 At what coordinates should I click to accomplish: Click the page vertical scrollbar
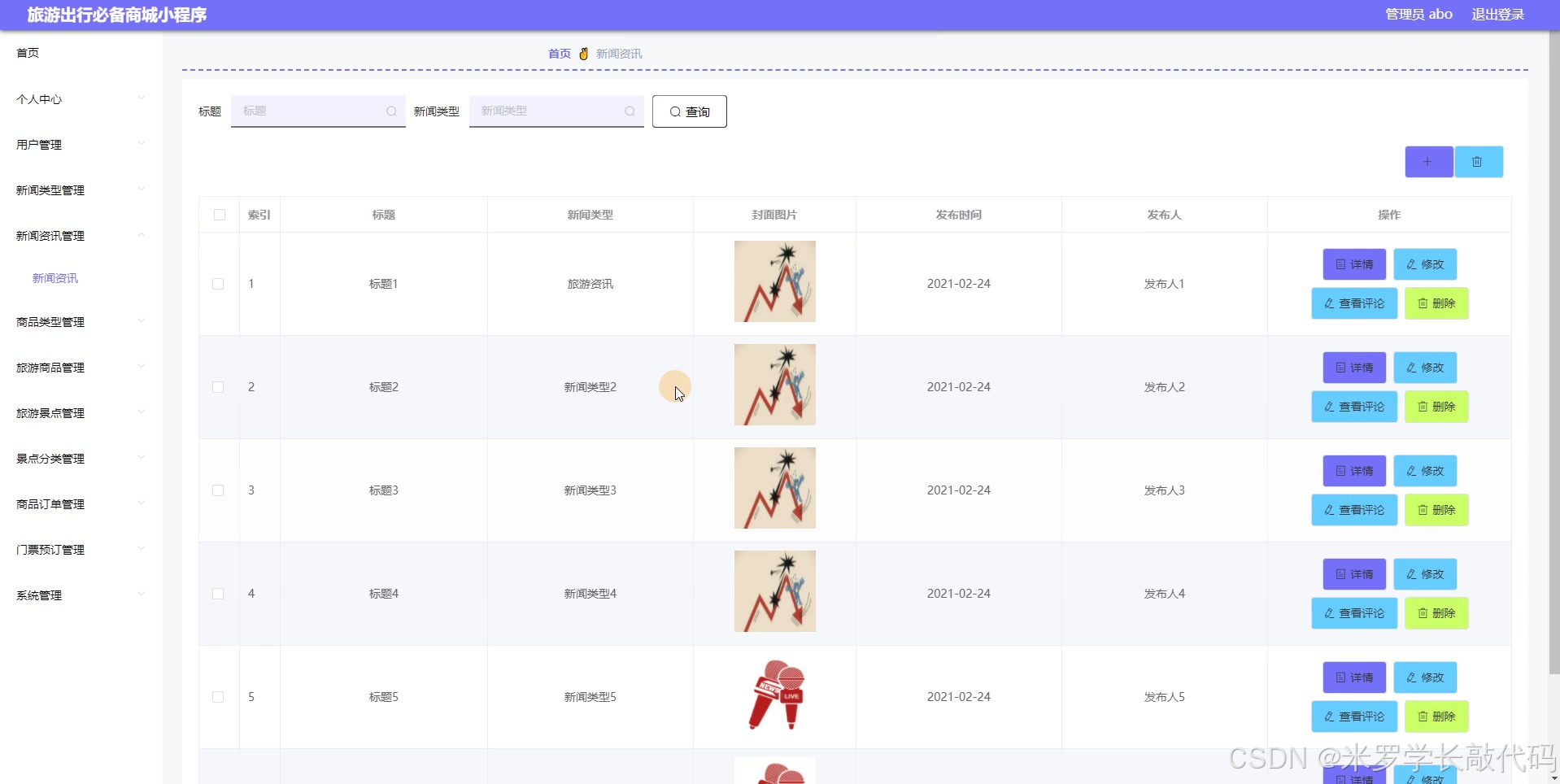click(x=1553, y=354)
